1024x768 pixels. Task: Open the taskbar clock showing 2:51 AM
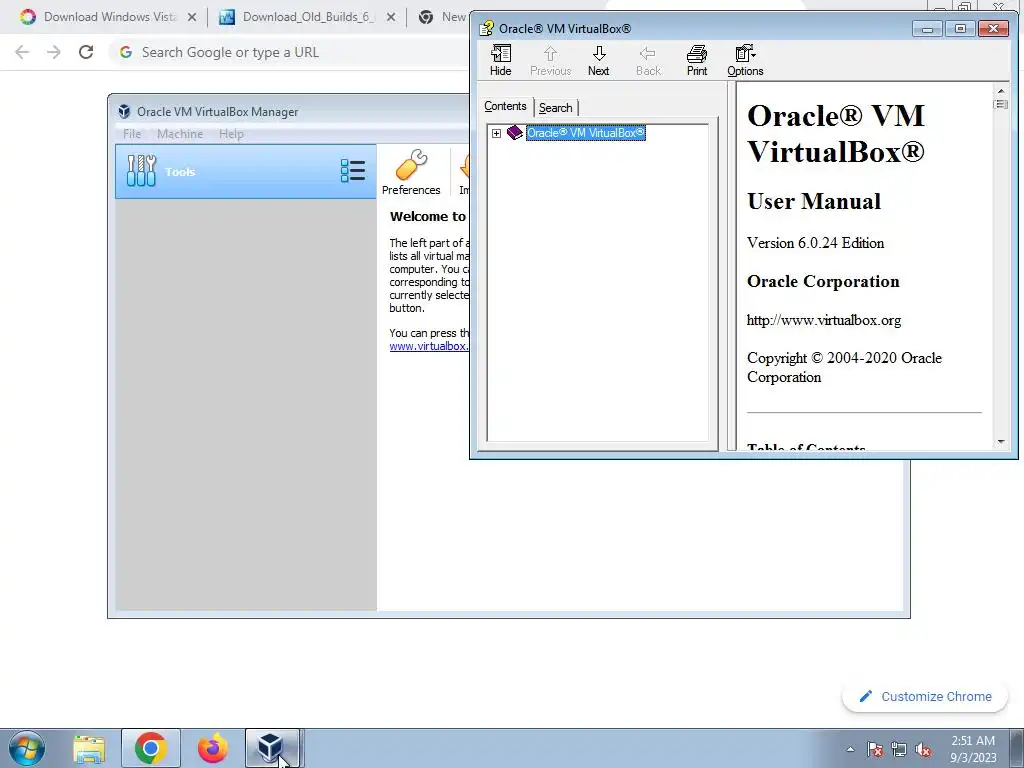973,749
